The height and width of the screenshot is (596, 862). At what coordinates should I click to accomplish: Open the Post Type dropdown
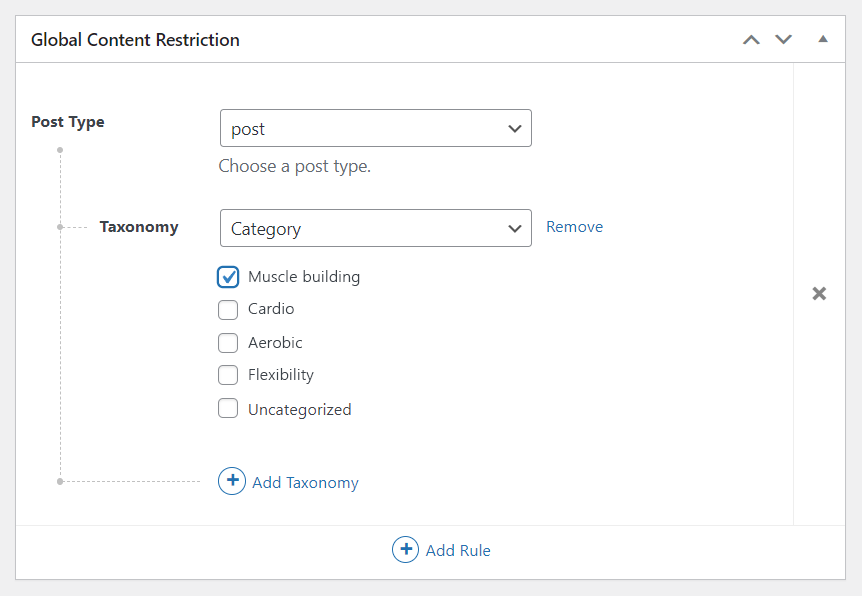tap(375, 129)
